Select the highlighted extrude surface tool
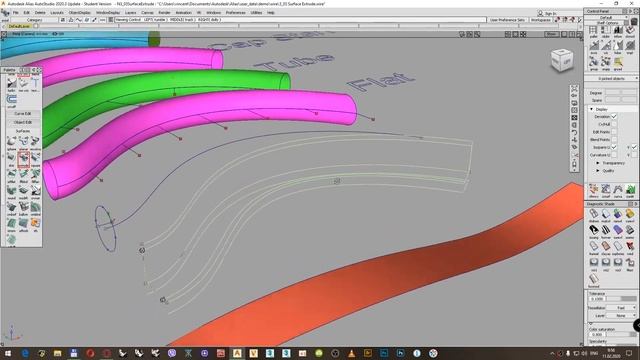This screenshot has height=360, width=640. tap(24, 158)
